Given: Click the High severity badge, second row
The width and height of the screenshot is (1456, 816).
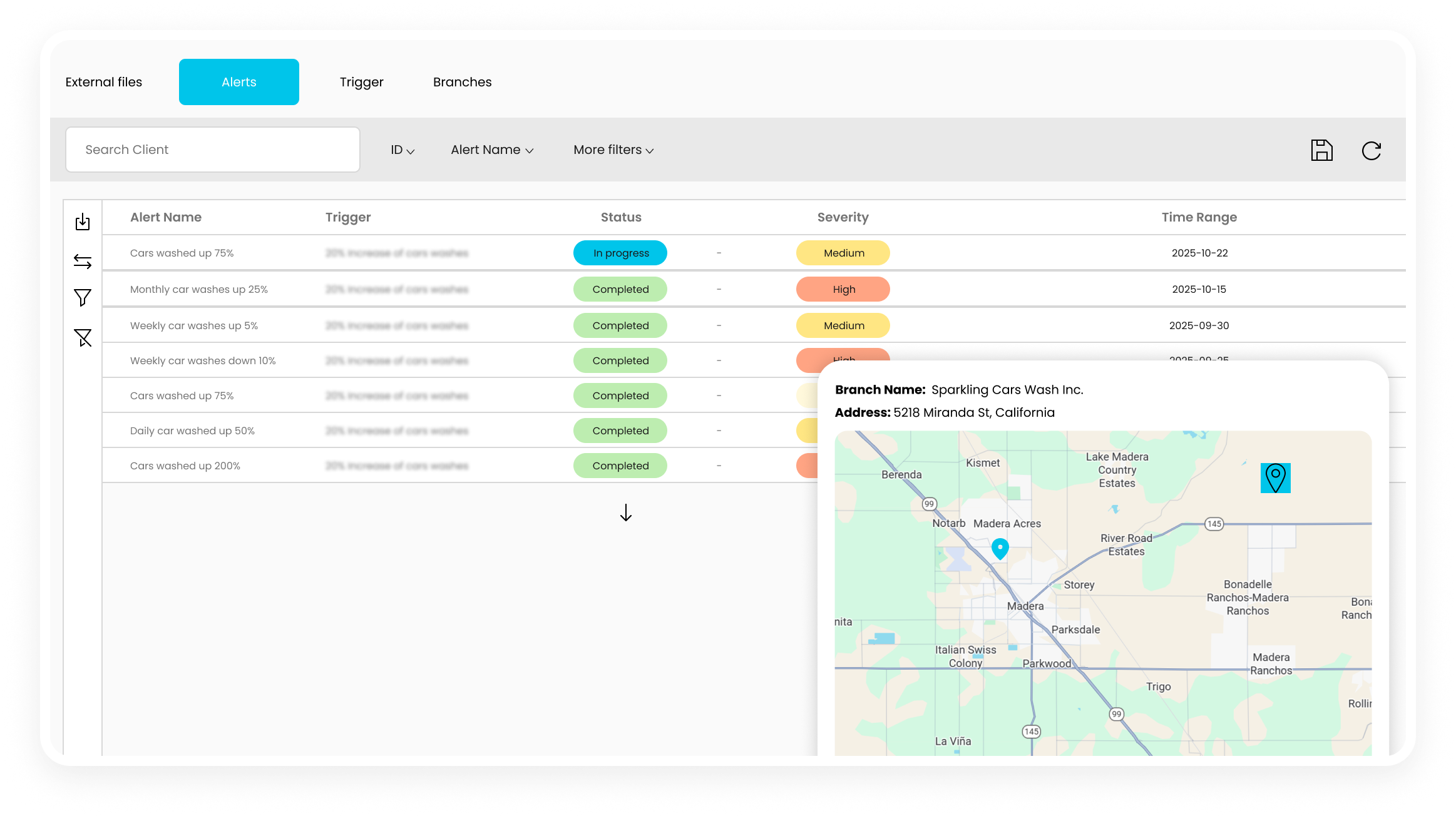Looking at the screenshot, I should coord(843,289).
